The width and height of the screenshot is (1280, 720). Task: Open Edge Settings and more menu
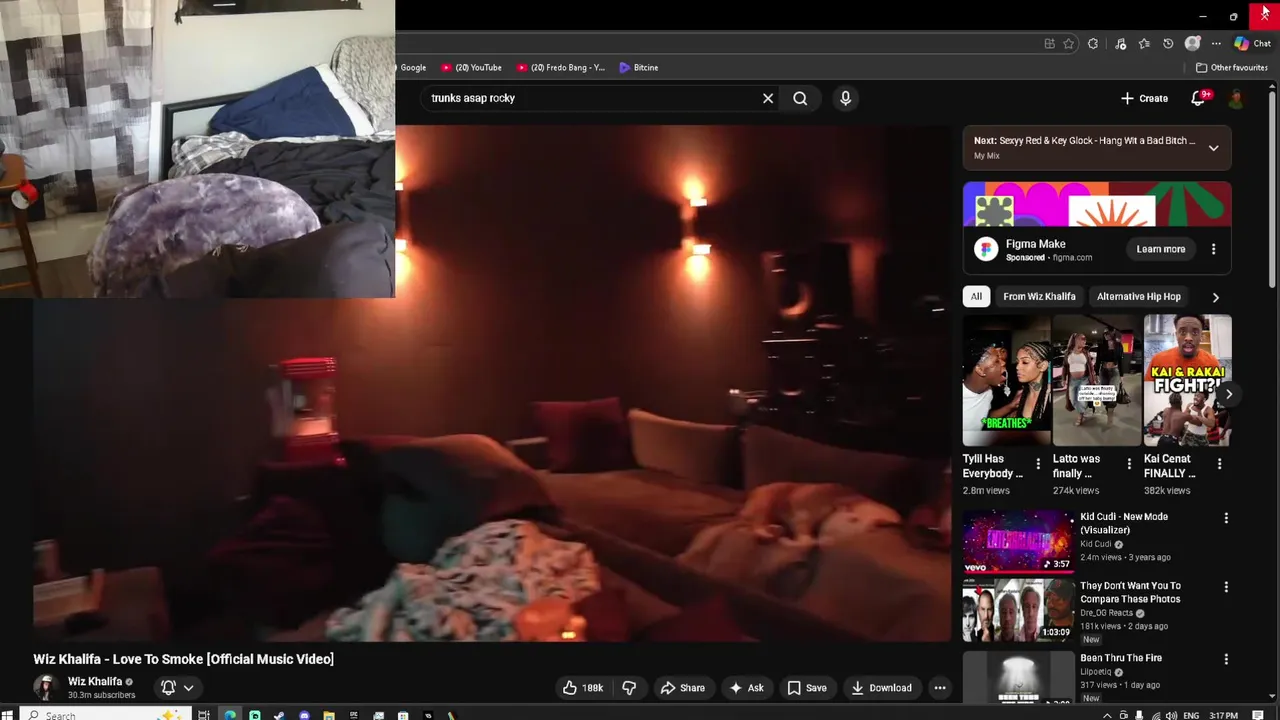pos(1216,44)
